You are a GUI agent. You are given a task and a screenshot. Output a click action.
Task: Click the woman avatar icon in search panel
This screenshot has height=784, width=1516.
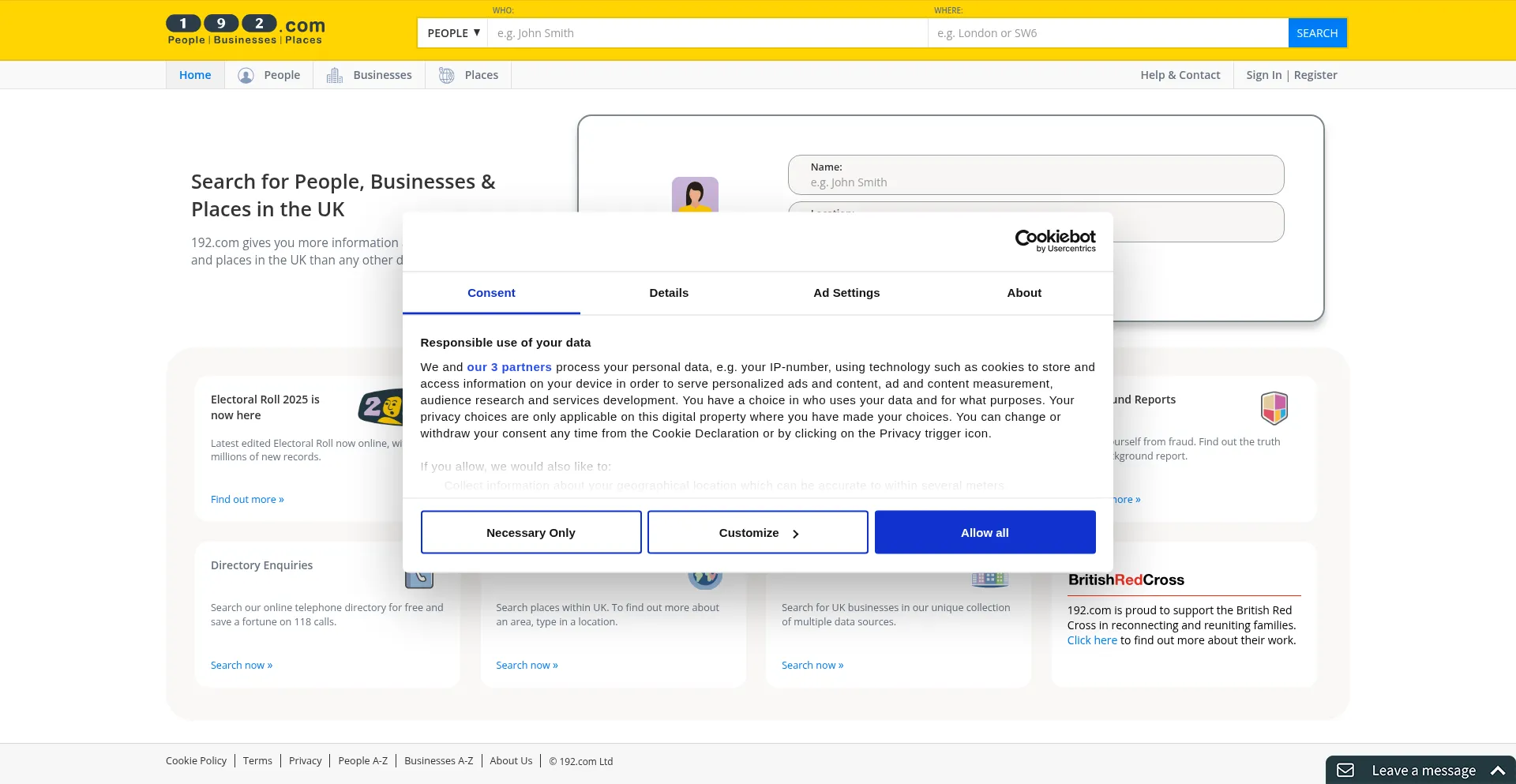tap(695, 195)
